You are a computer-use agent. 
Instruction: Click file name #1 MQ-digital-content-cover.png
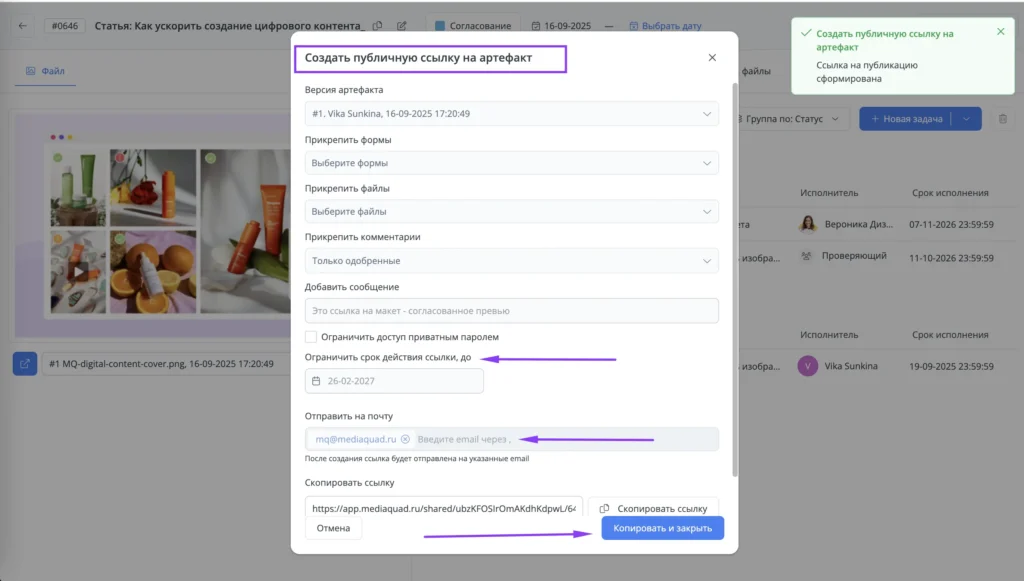click(x=161, y=364)
